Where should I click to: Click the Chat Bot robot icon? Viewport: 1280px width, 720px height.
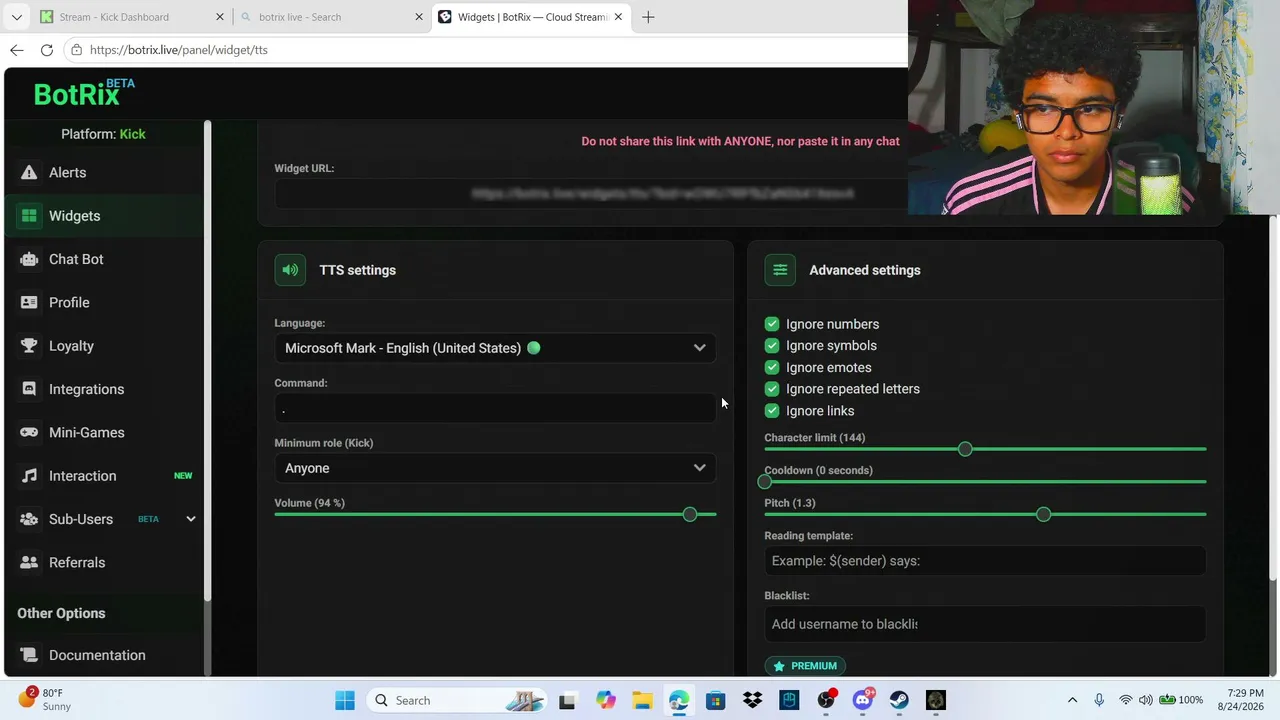[29, 259]
